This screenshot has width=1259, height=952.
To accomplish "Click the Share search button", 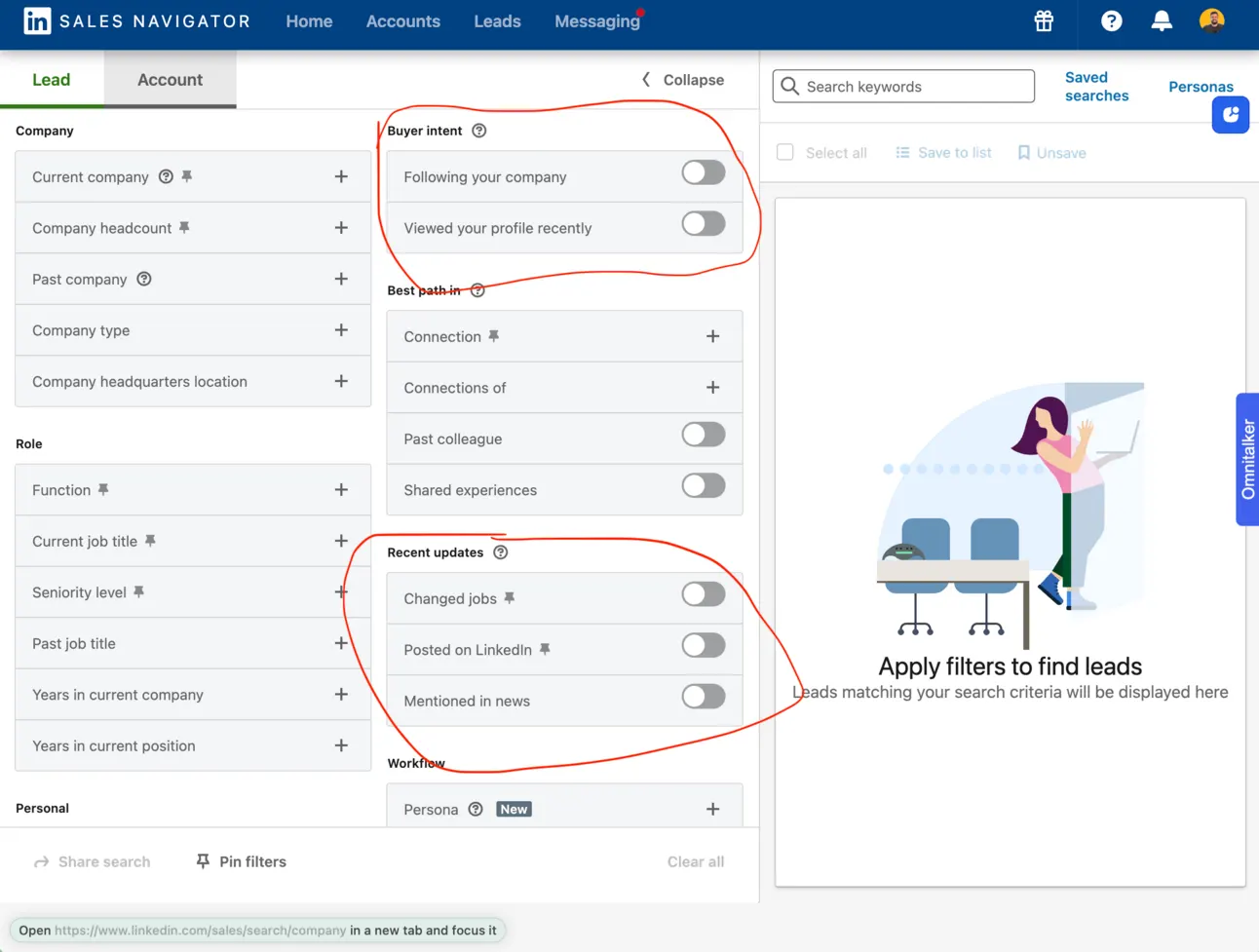I will tap(92, 862).
